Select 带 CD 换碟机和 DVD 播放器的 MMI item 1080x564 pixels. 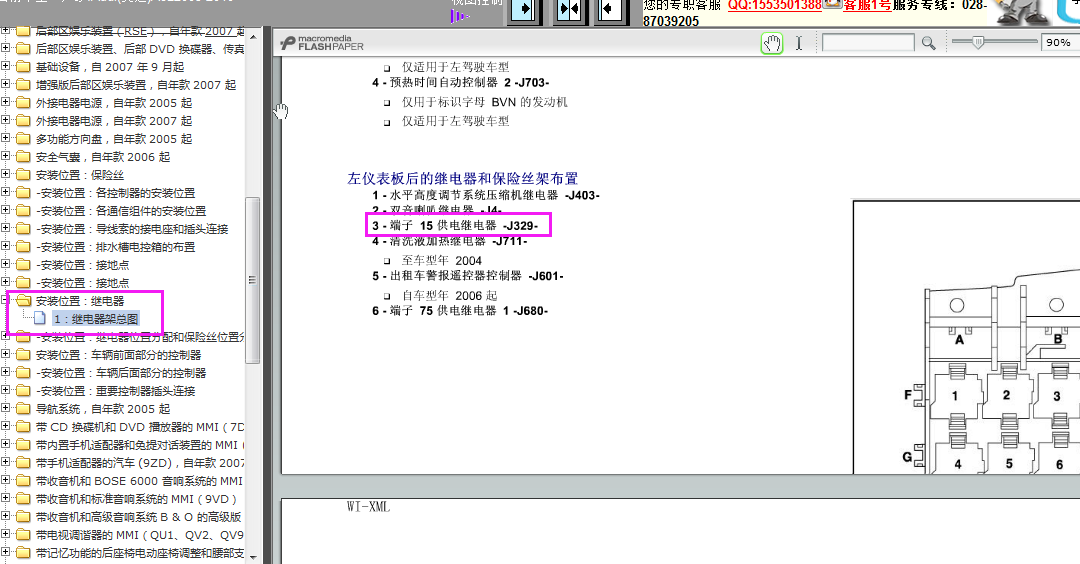(140, 427)
